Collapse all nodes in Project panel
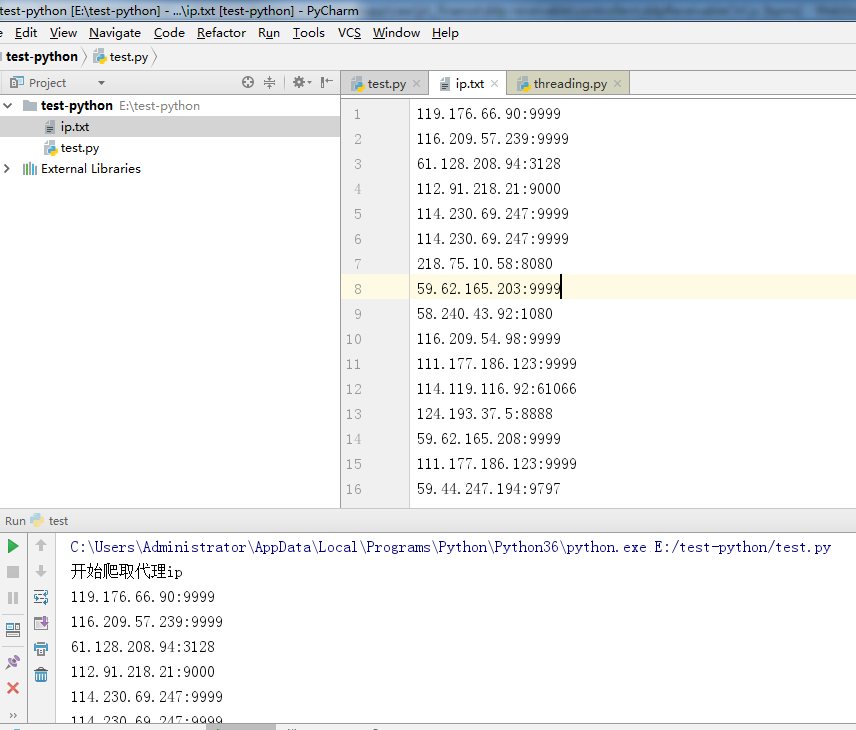This screenshot has height=730, width=856. tap(268, 82)
